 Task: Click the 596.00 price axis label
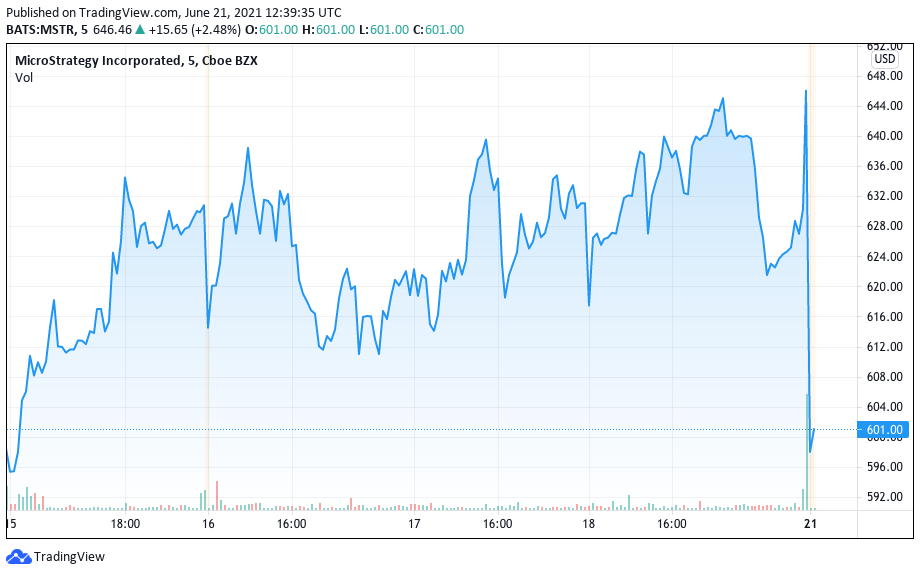tap(884, 467)
